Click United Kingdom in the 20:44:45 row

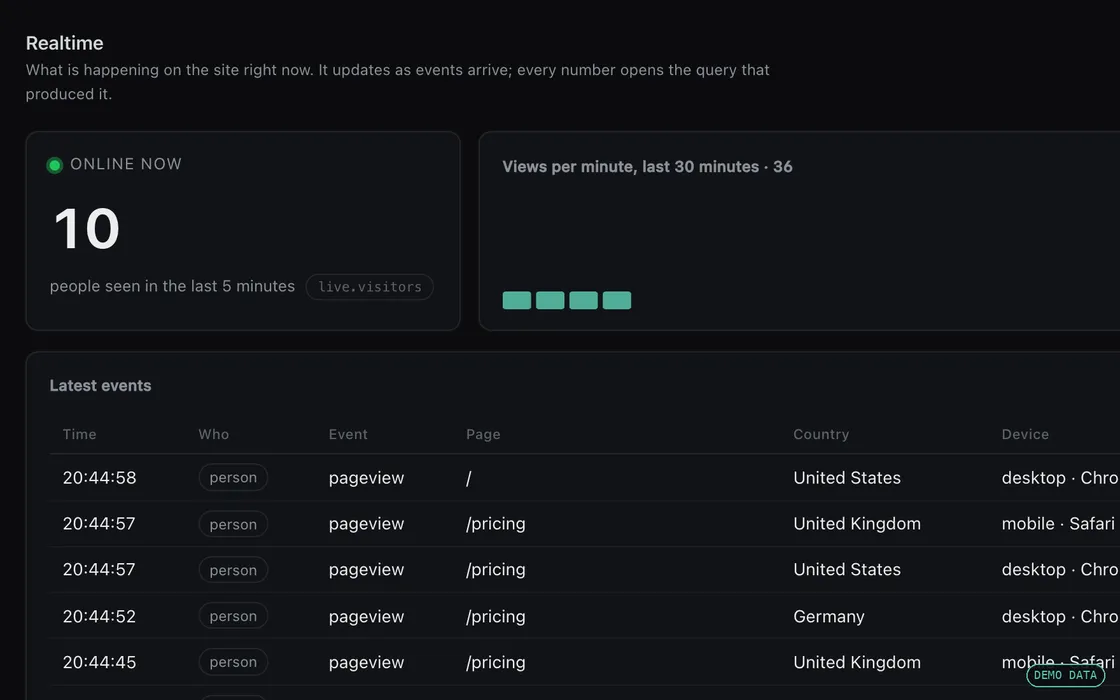(856, 662)
